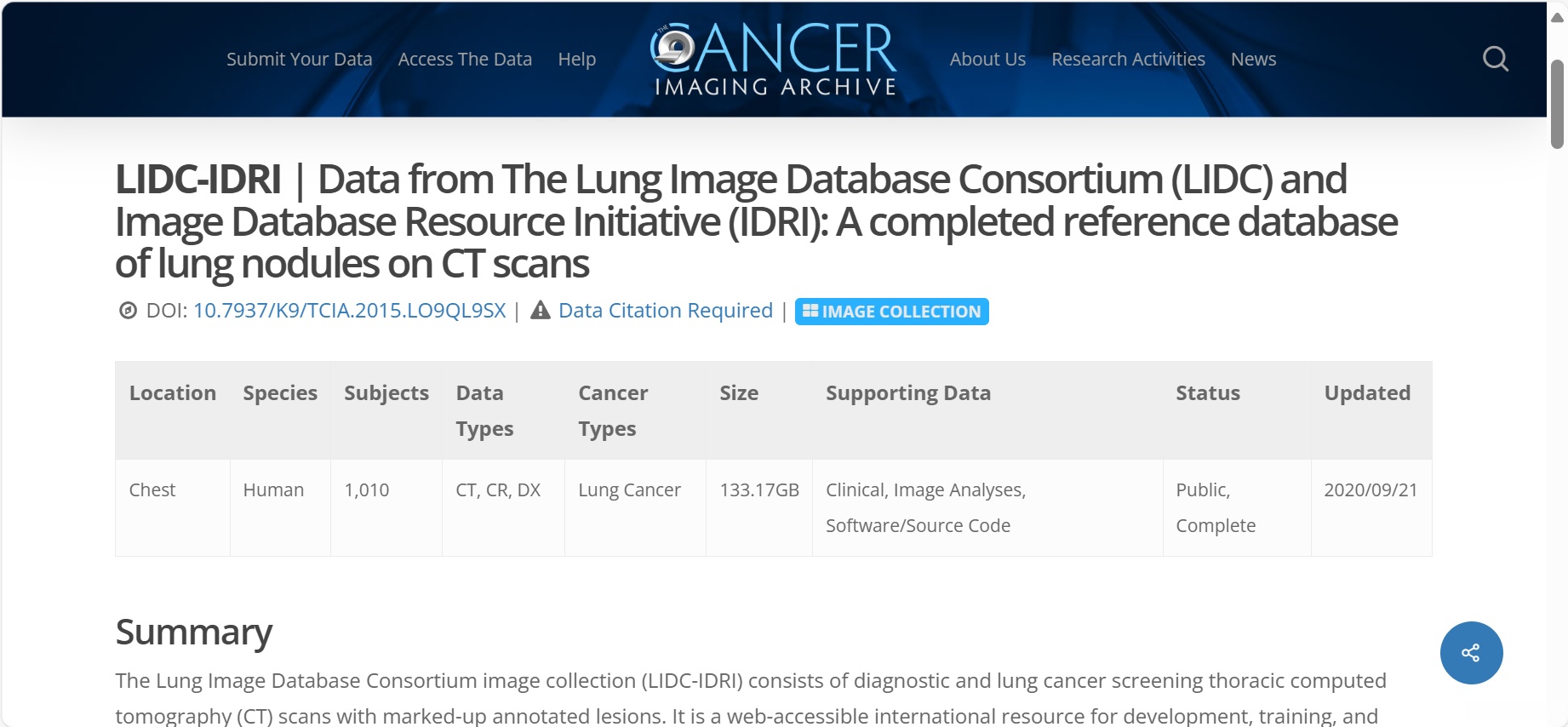The image size is (1568, 727).
Task: Open DOI link 10.7937/K9/TCIA.2015.LO9QL9SX
Action: point(350,311)
